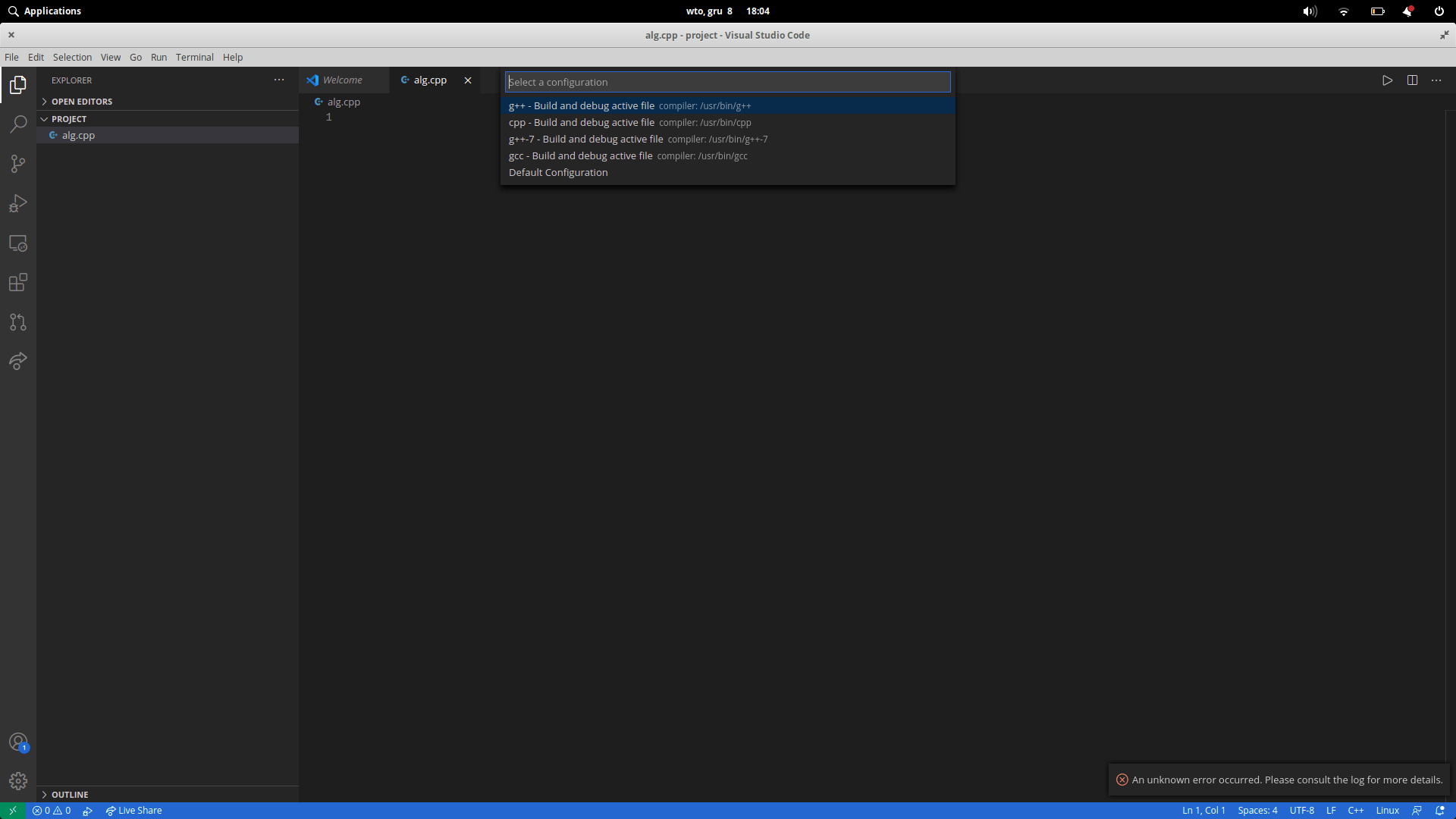
Task: Select g++ Build and debug active file
Action: click(x=727, y=106)
